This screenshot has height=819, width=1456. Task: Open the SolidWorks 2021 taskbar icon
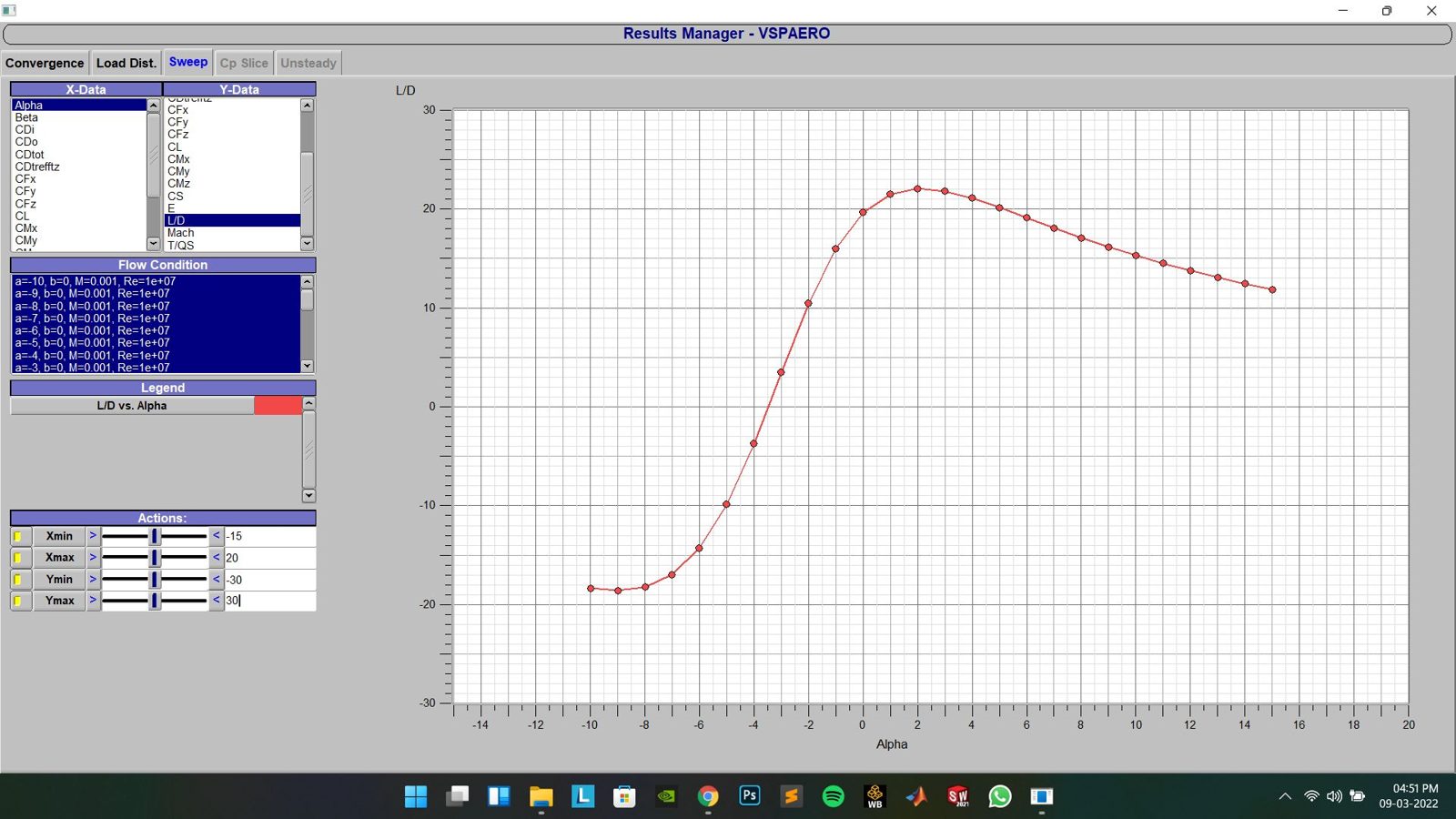[958, 796]
